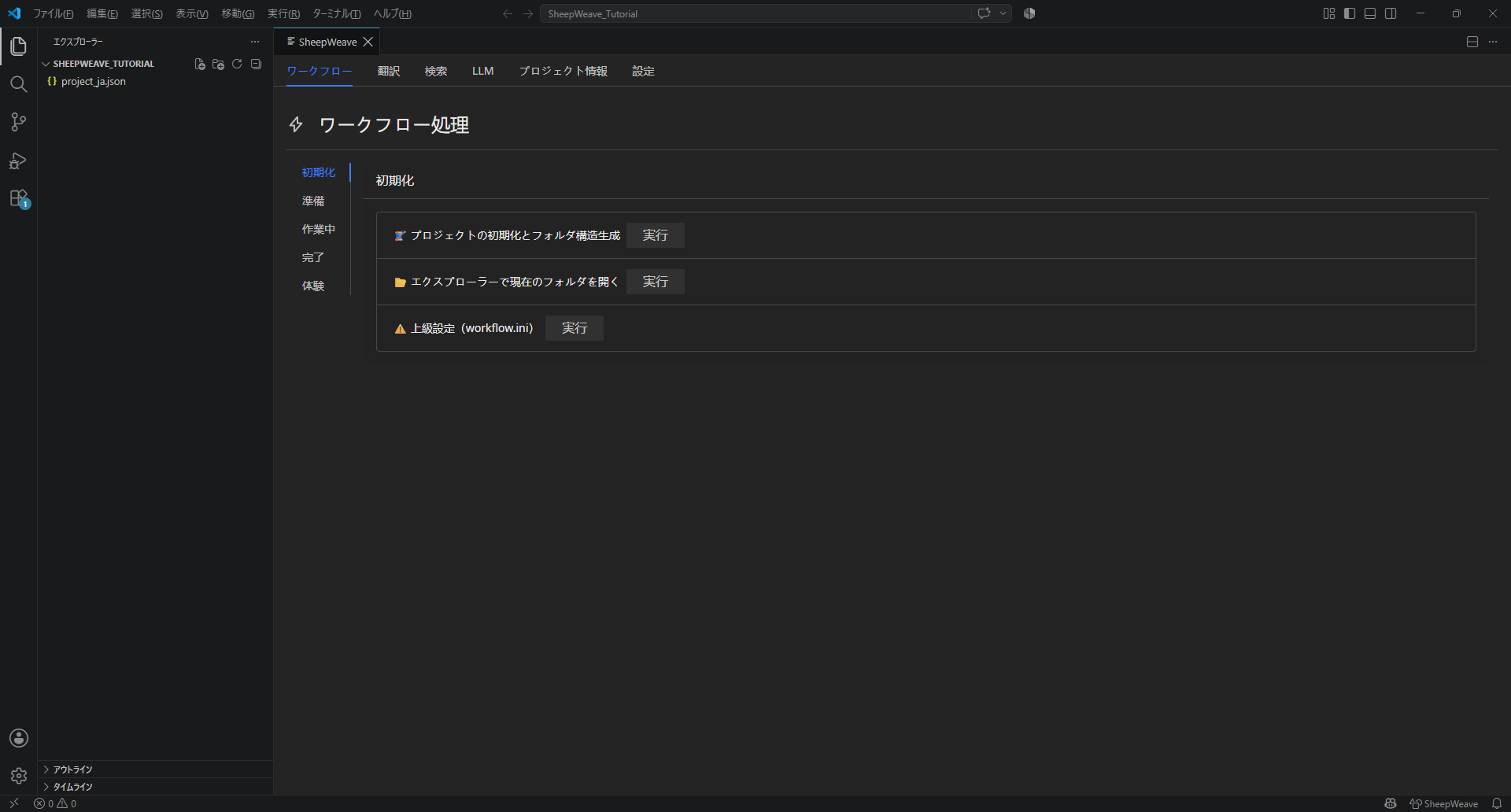
Task: Select the 完了 workflow step
Action: tap(313, 257)
